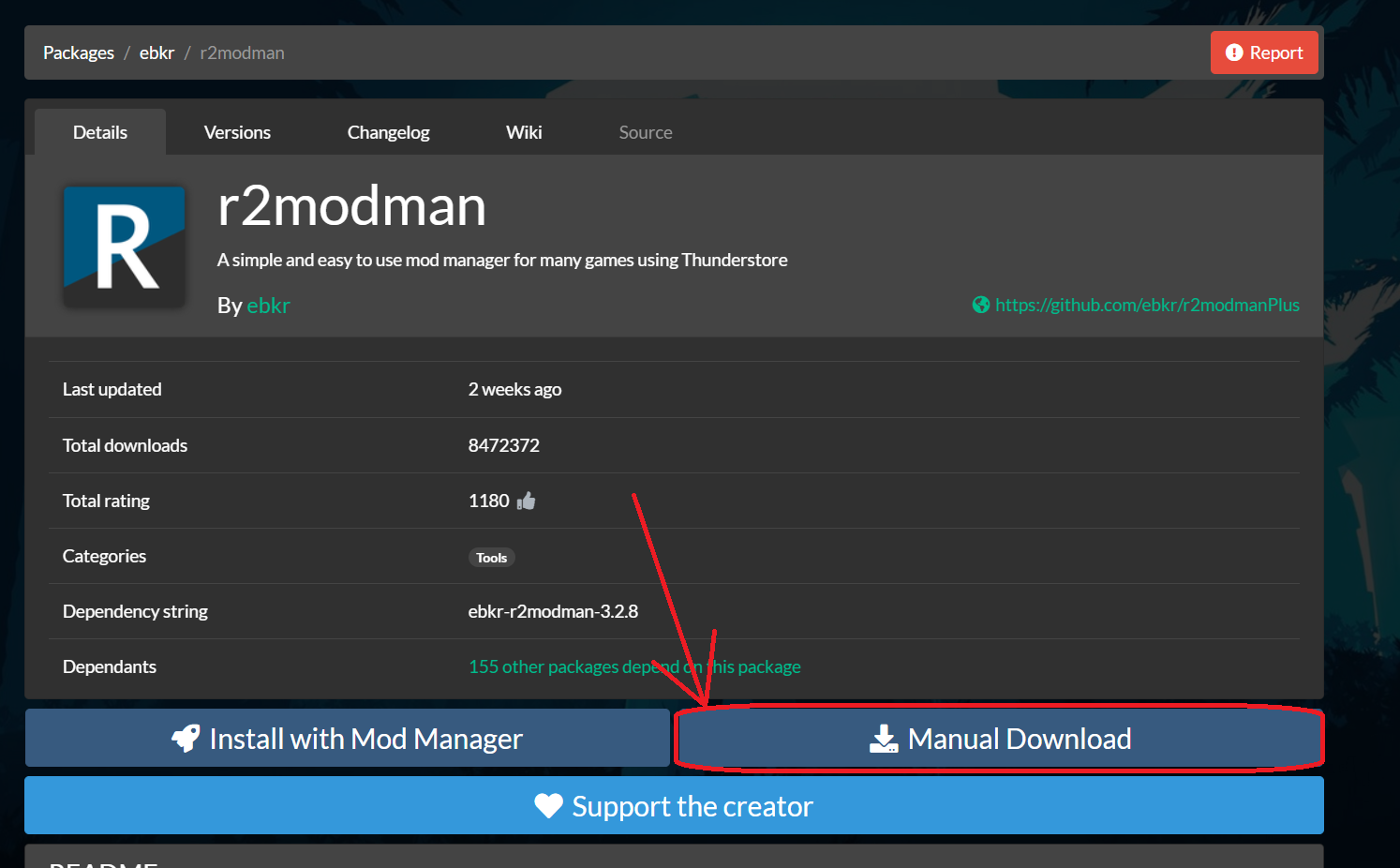The height and width of the screenshot is (868, 1400).
Task: Click the package description text
Action: pos(502,260)
